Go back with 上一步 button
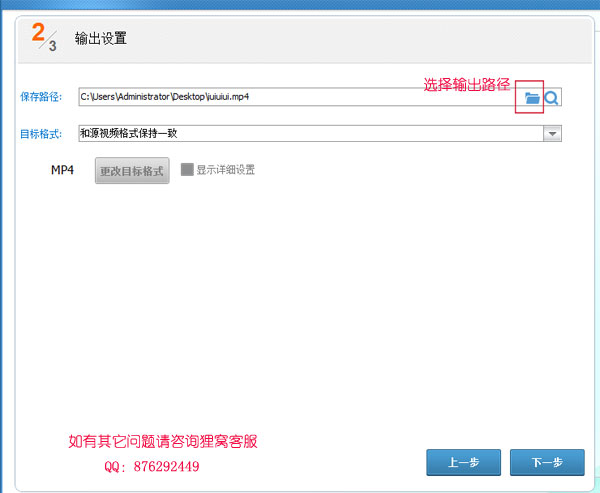600x493 pixels. pyautogui.click(x=463, y=462)
